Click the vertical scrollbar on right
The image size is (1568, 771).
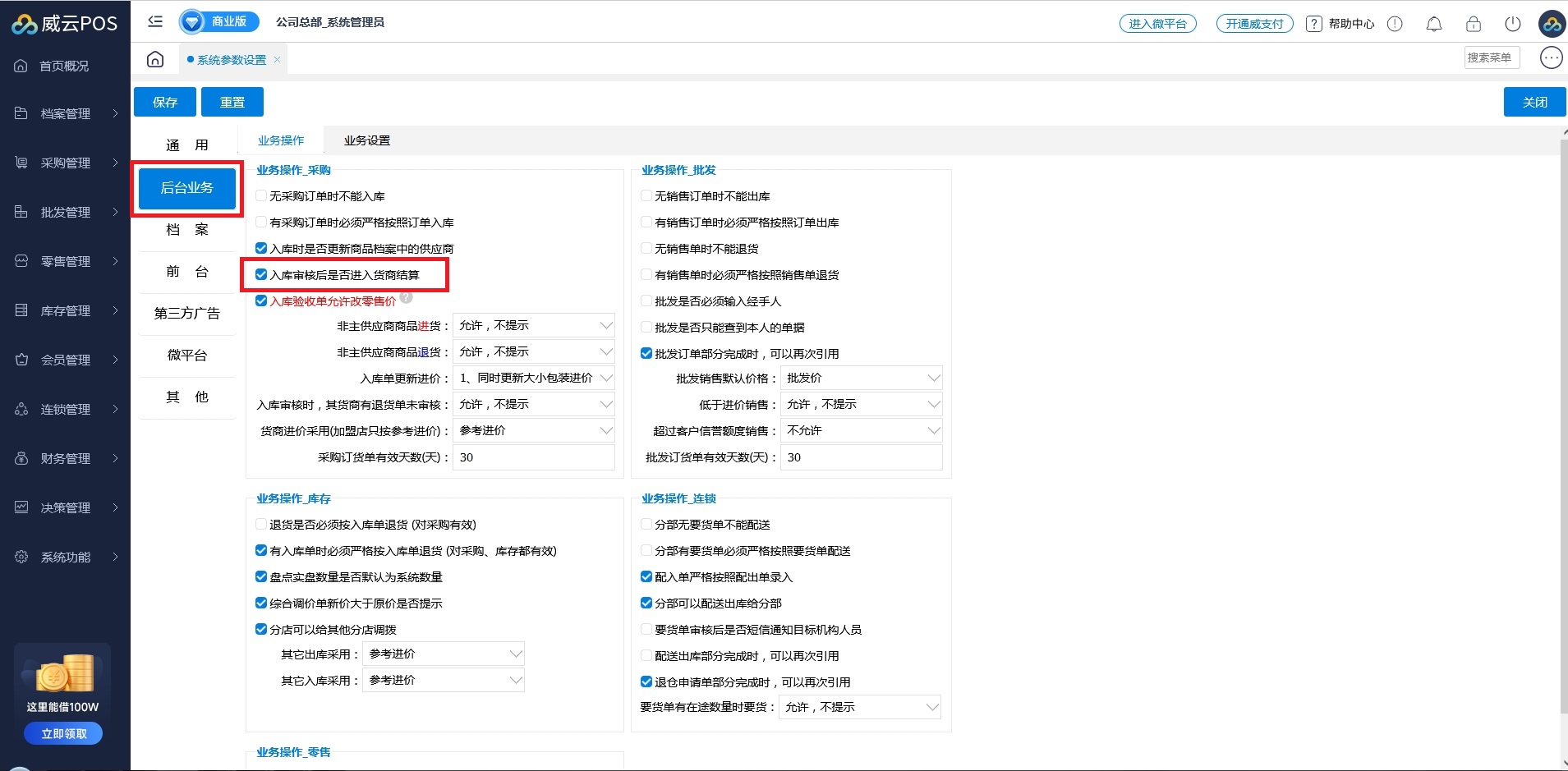tap(1563, 411)
